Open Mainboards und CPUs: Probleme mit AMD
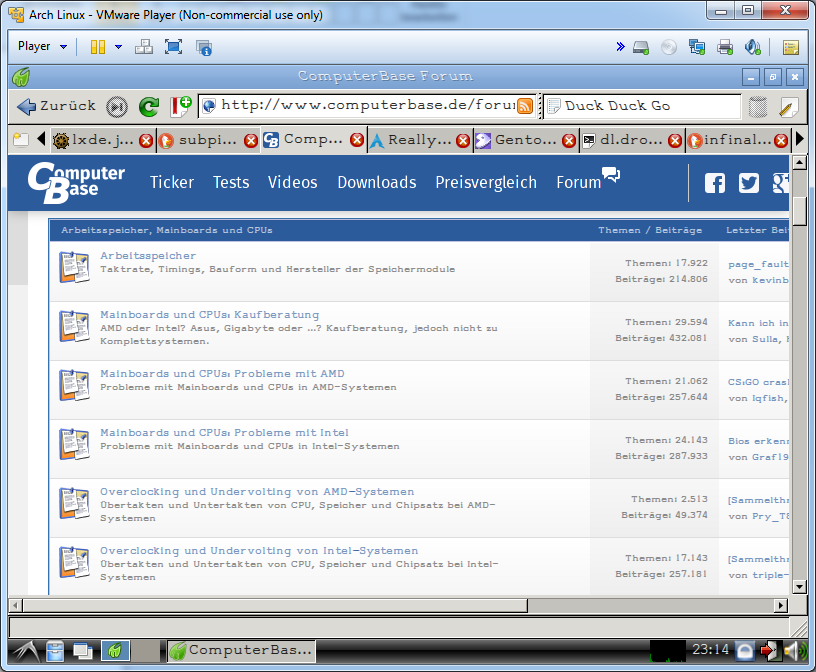 point(222,374)
